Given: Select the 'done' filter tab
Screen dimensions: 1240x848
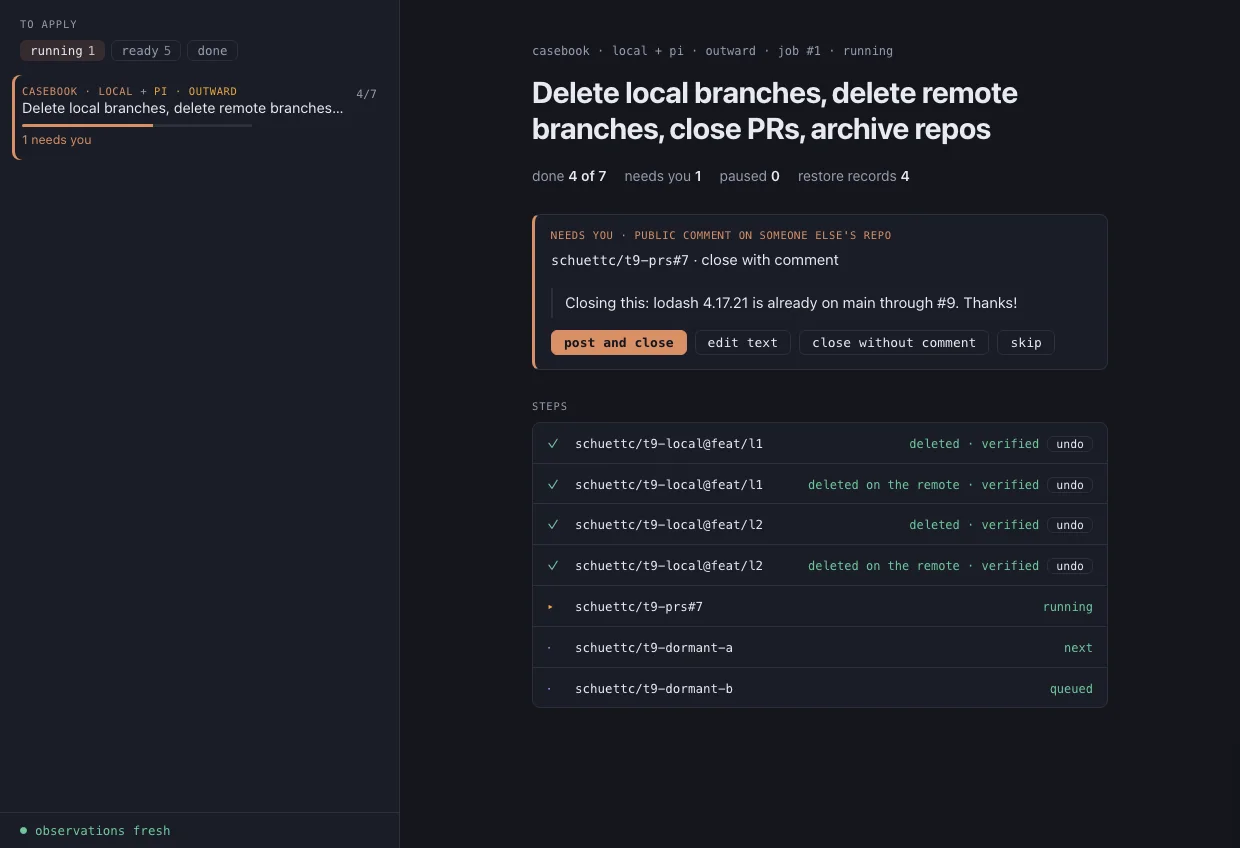Looking at the screenshot, I should pyautogui.click(x=212, y=51).
